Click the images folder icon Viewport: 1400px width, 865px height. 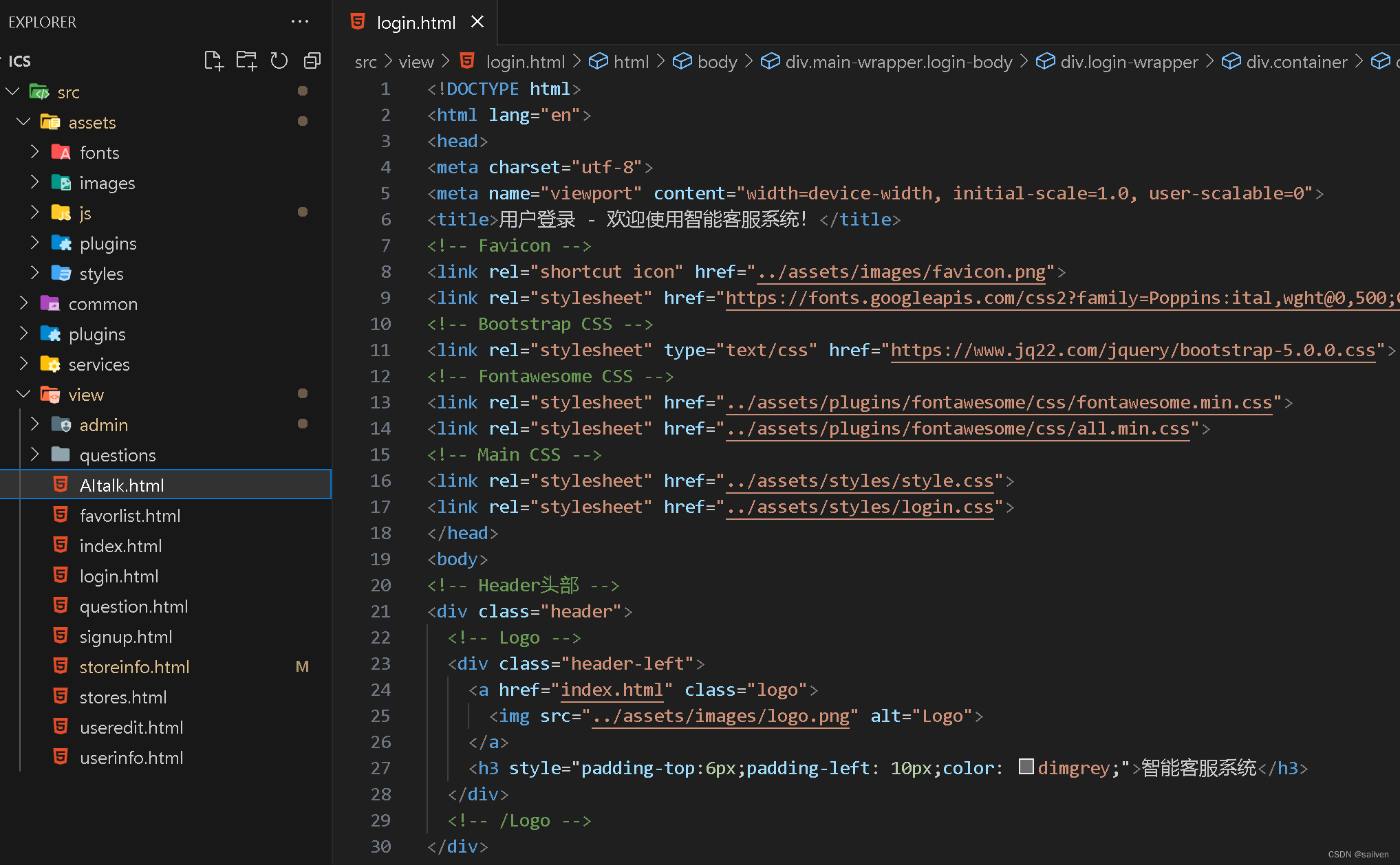coord(61,183)
